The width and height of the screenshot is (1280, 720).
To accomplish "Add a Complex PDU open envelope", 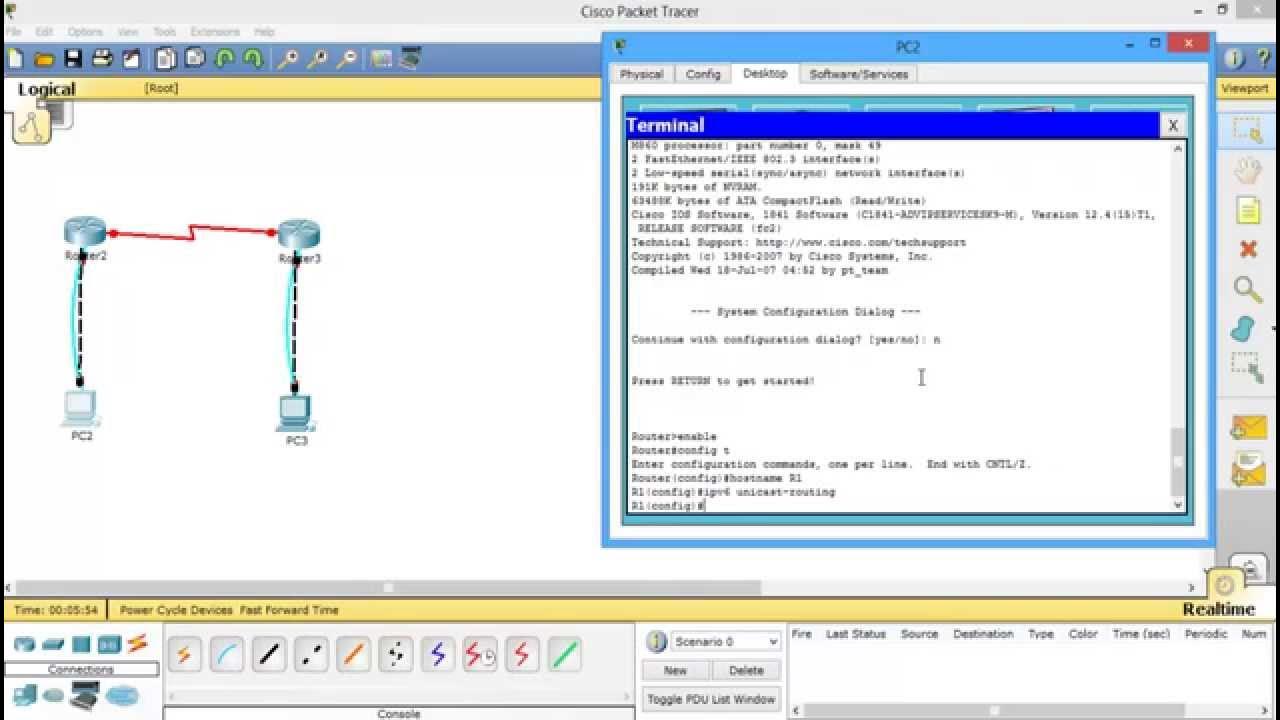I will (x=1248, y=470).
